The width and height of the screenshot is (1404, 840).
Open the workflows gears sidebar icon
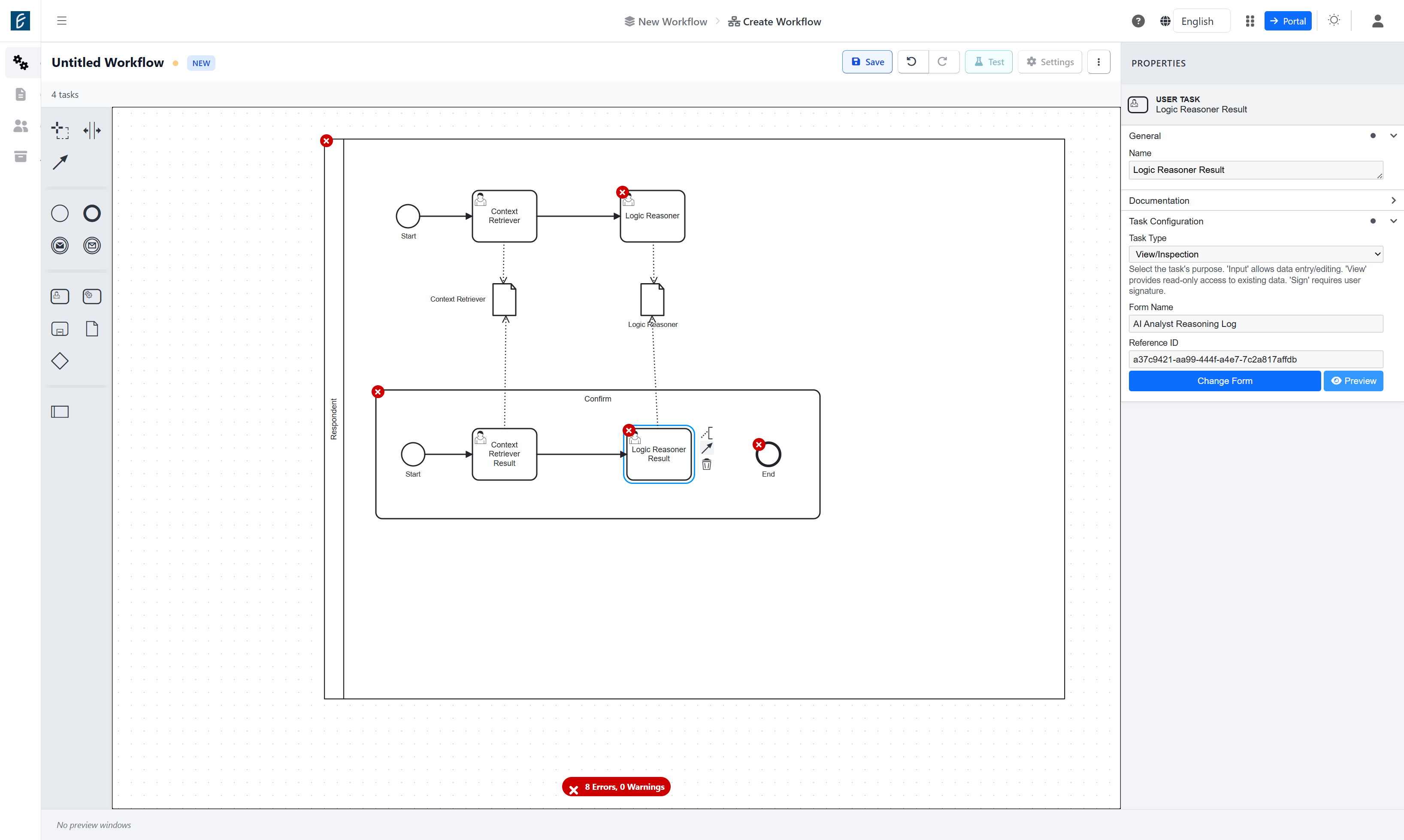coord(20,62)
